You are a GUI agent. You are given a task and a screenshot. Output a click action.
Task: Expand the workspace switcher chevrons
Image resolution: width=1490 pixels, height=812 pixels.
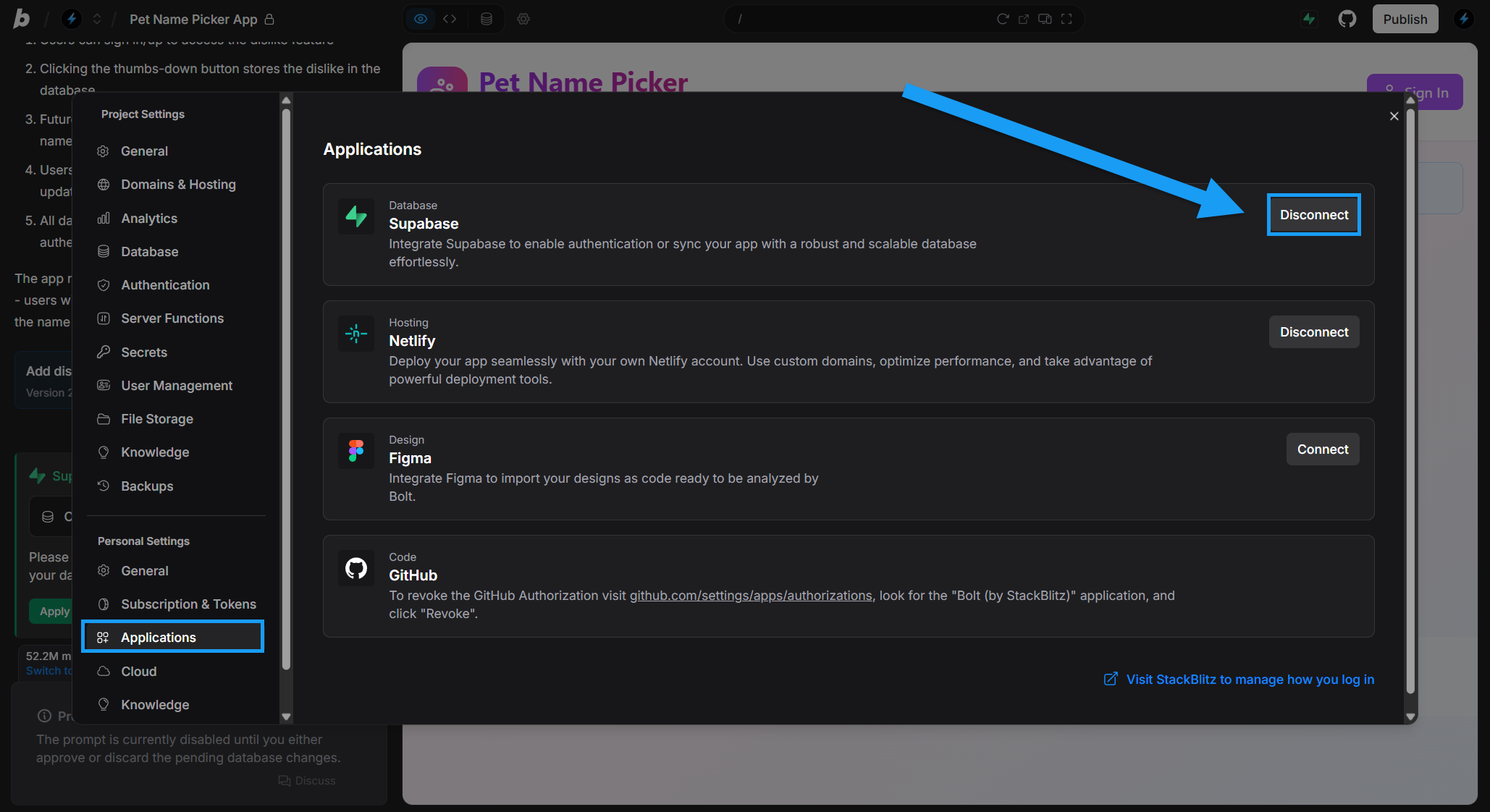[x=97, y=19]
